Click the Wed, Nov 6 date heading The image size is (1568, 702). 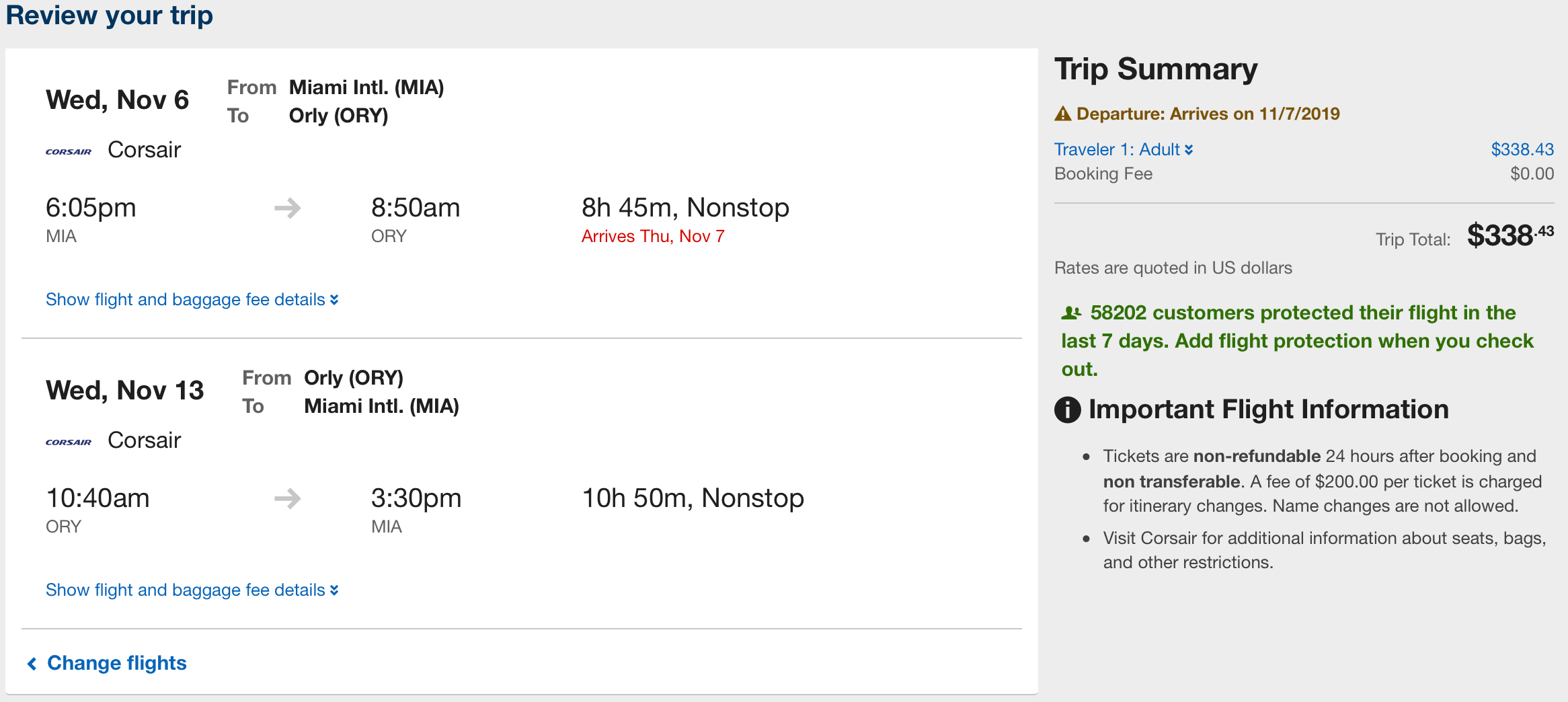coord(118,100)
